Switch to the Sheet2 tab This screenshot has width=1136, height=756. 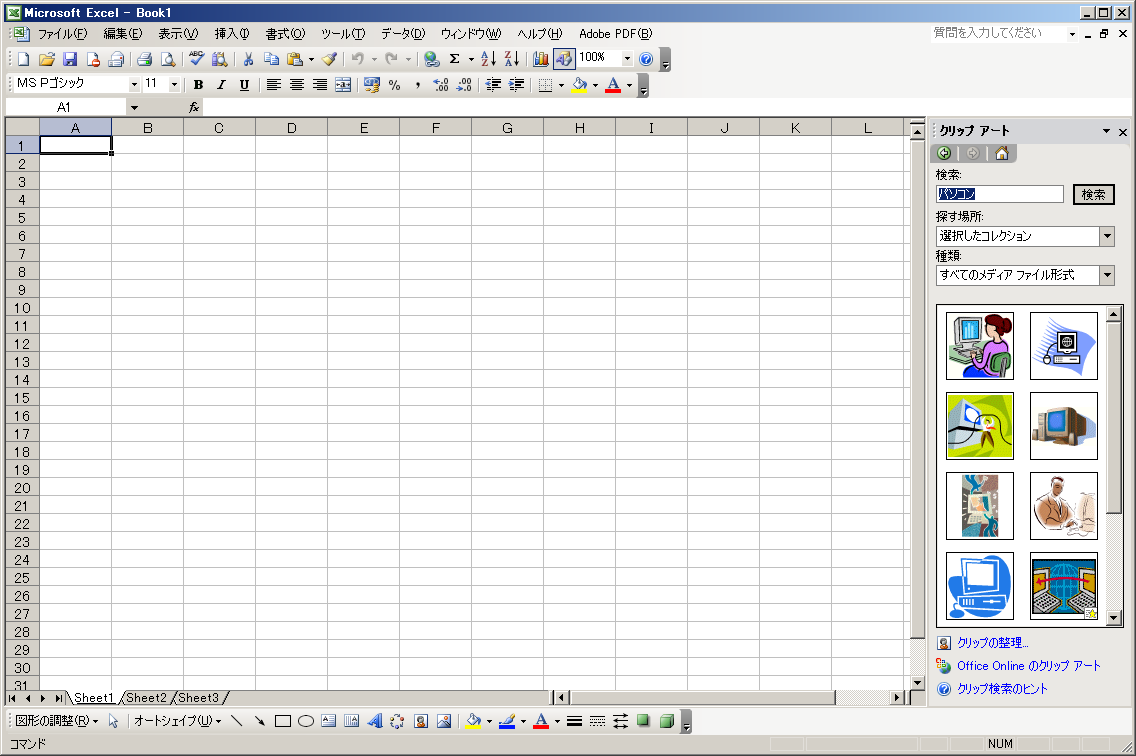coord(146,698)
